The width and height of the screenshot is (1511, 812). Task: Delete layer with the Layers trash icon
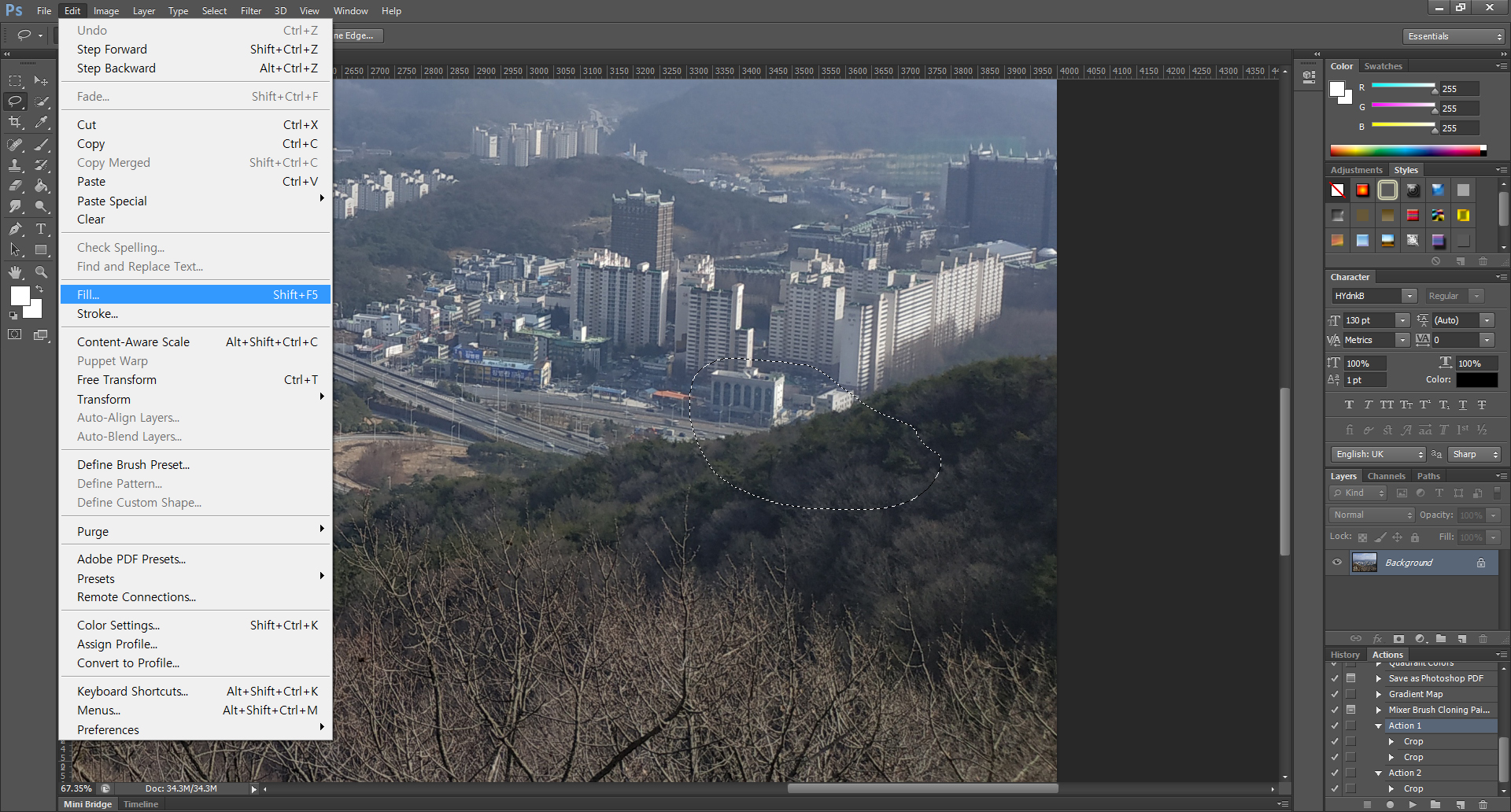pyautogui.click(x=1483, y=639)
